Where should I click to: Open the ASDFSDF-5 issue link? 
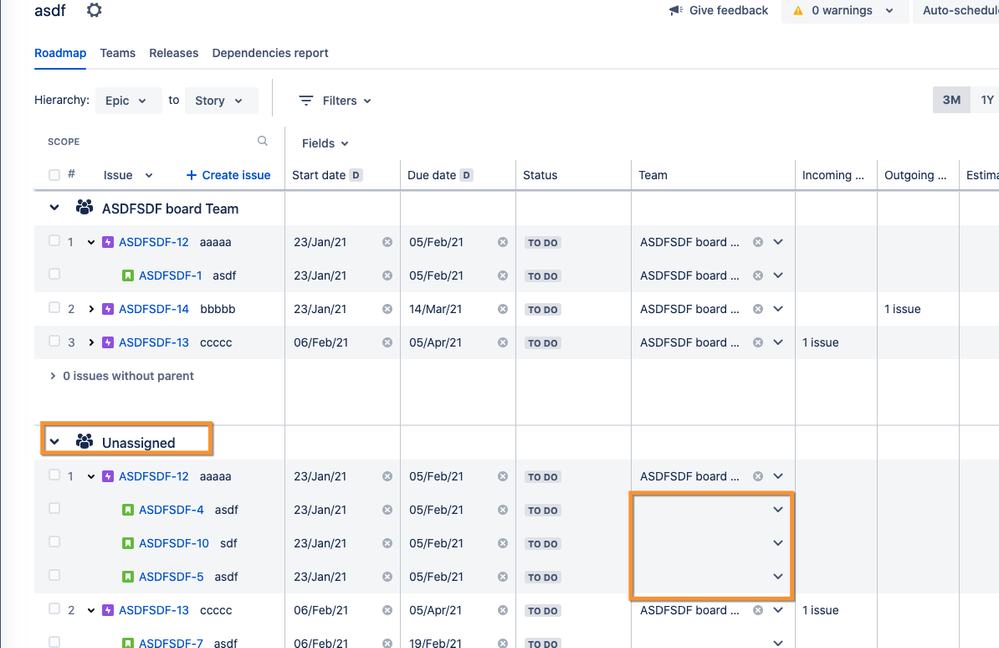click(x=171, y=576)
